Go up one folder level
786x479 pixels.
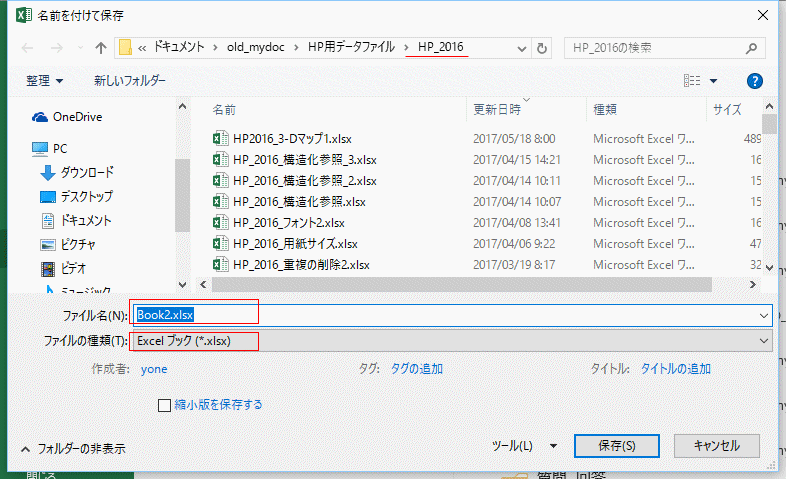click(101, 48)
